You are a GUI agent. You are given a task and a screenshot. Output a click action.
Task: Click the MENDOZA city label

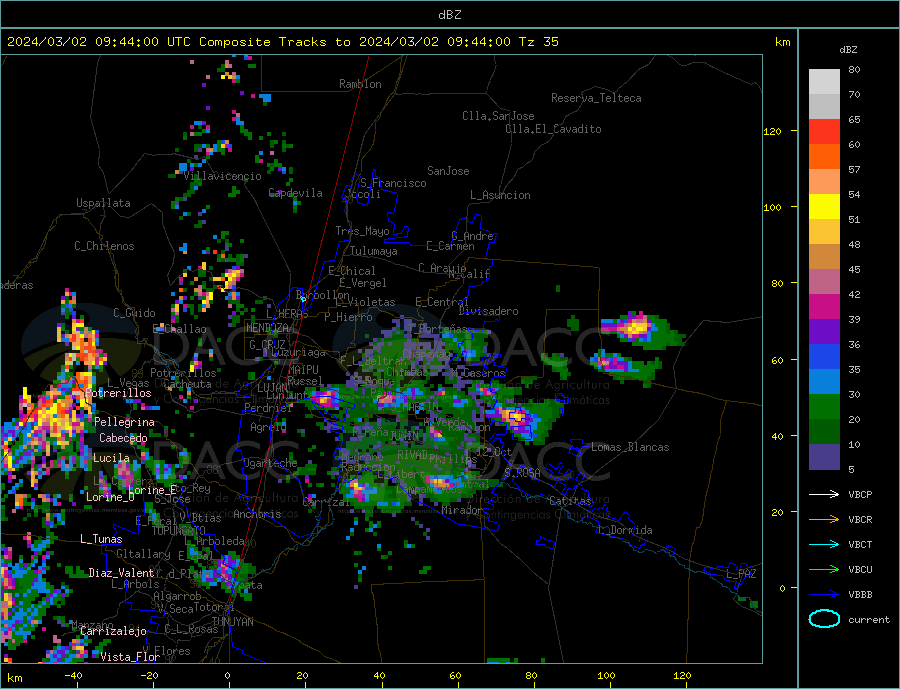coord(267,328)
